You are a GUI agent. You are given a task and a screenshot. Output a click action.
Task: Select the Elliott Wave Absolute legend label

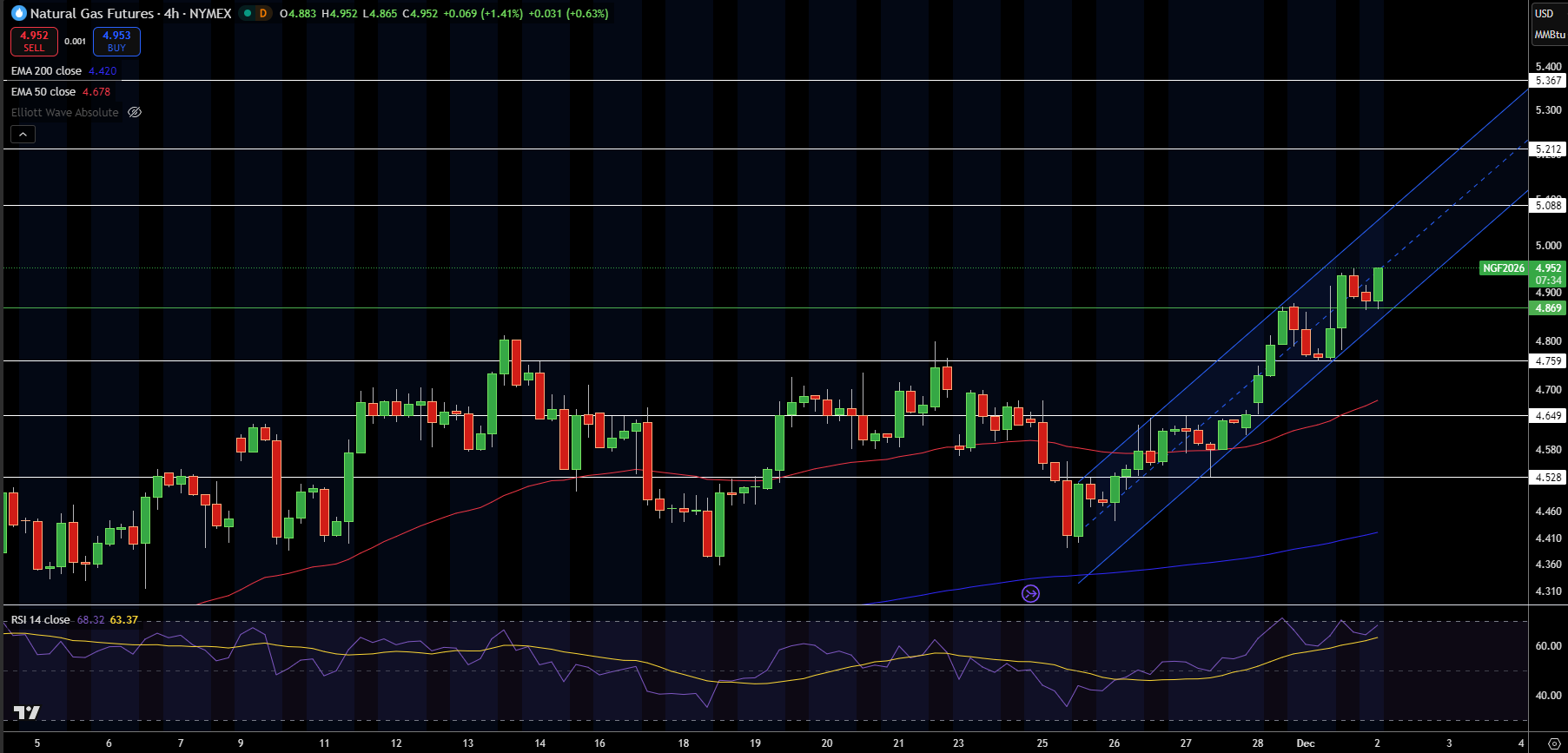(x=65, y=112)
